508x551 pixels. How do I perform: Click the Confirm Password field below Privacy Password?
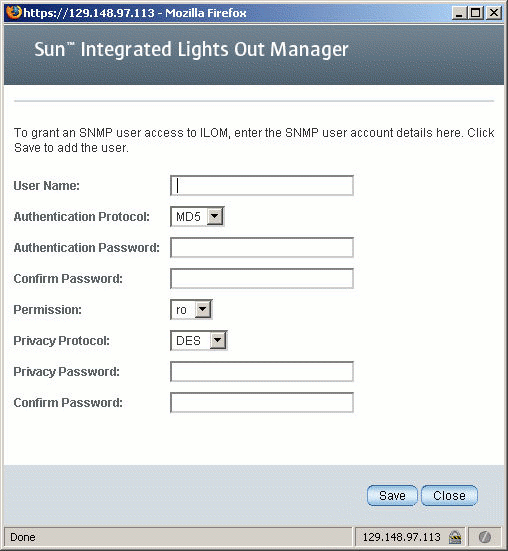262,402
